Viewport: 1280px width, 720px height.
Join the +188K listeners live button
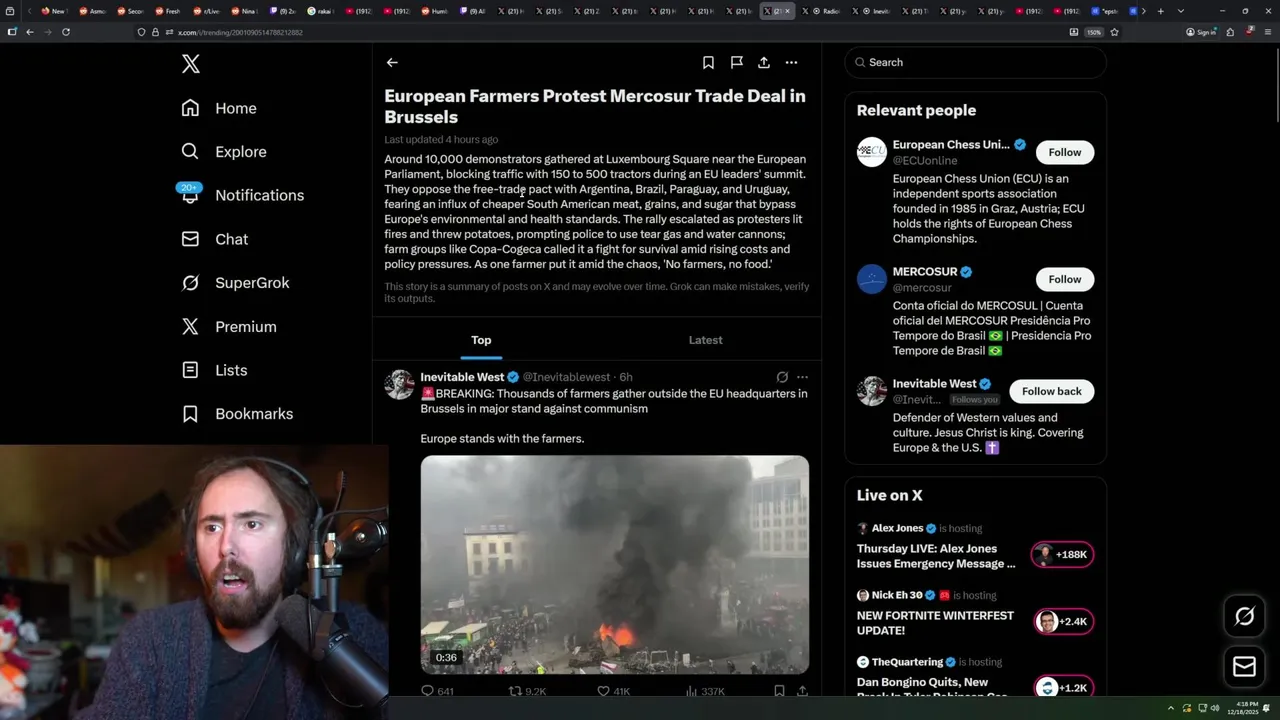coord(1063,555)
